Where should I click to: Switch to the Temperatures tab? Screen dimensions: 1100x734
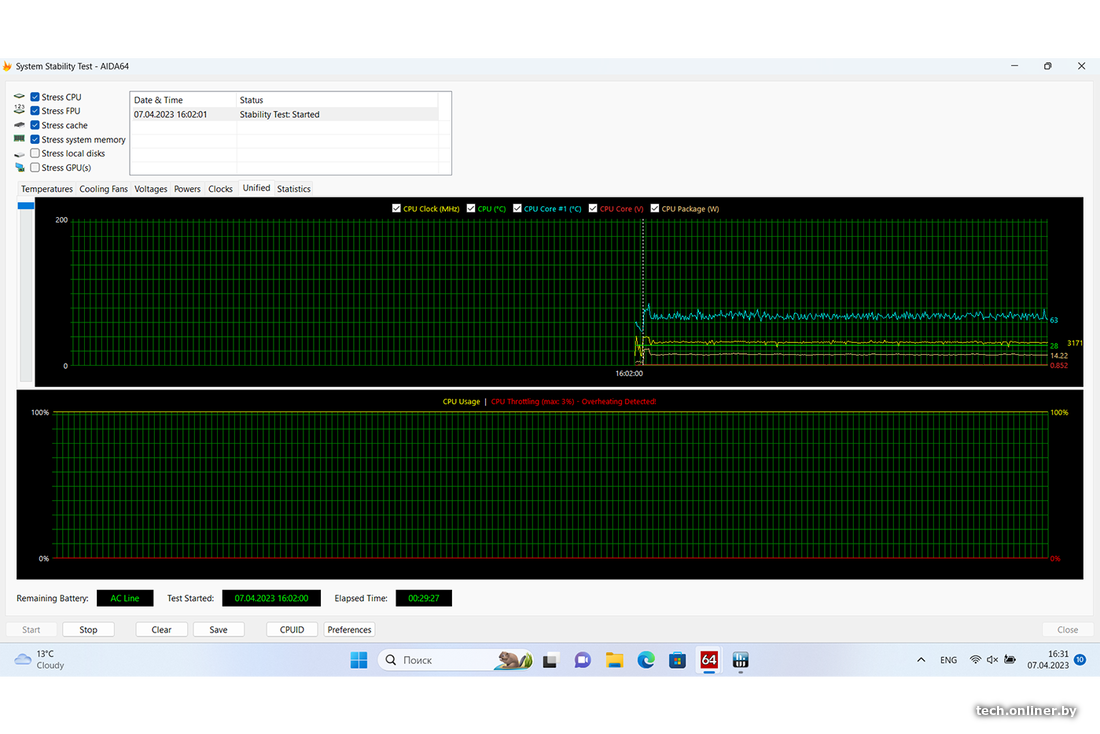47,189
